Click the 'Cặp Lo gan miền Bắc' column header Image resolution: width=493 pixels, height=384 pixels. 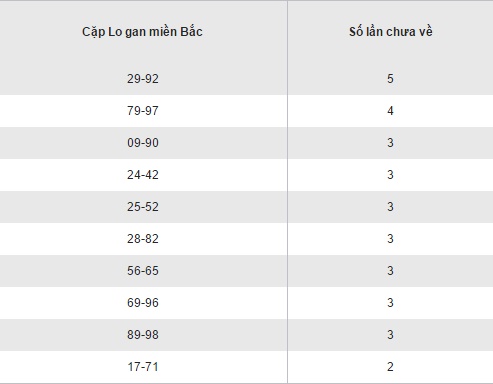coord(142,32)
